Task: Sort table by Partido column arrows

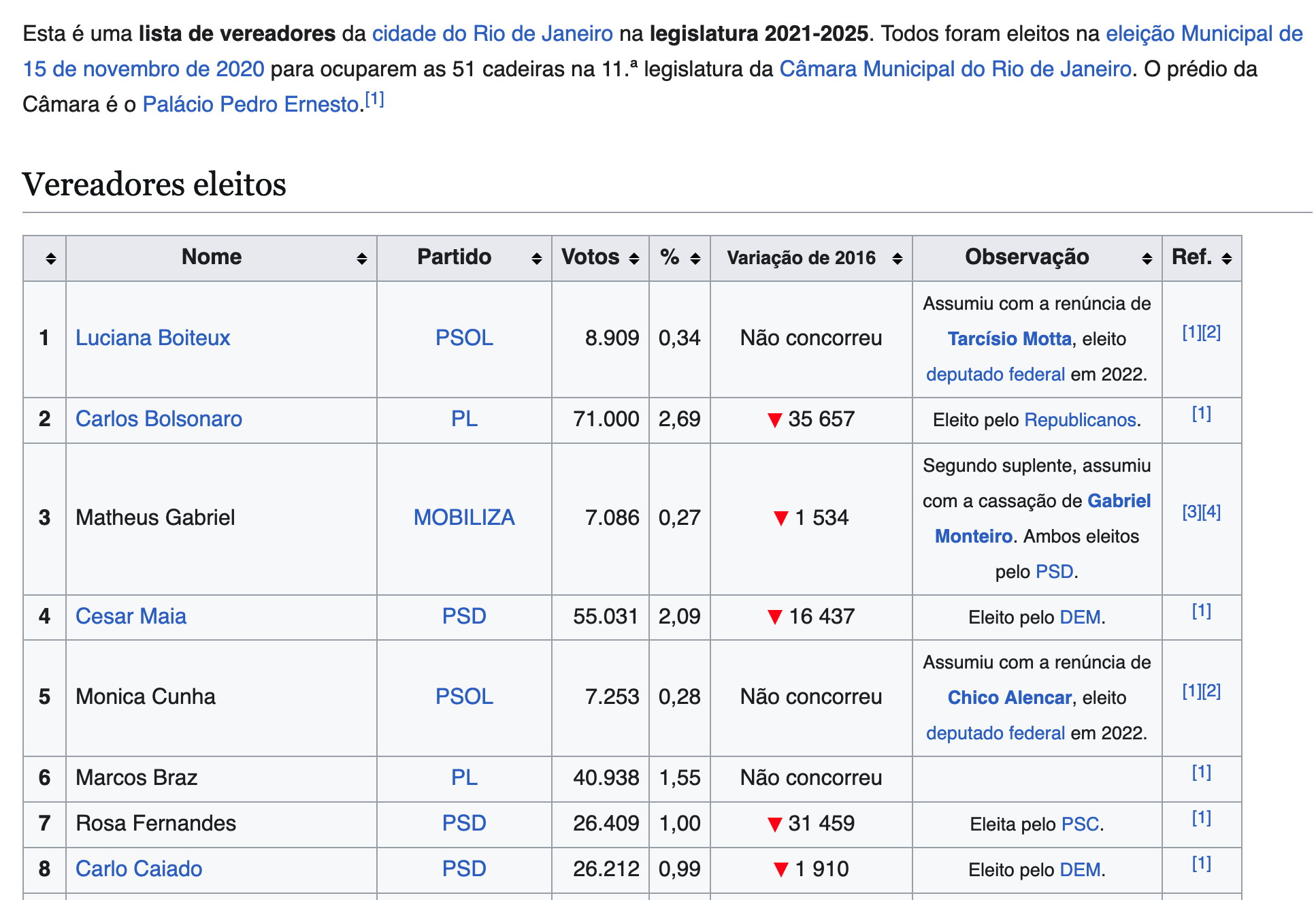Action: 536,258
